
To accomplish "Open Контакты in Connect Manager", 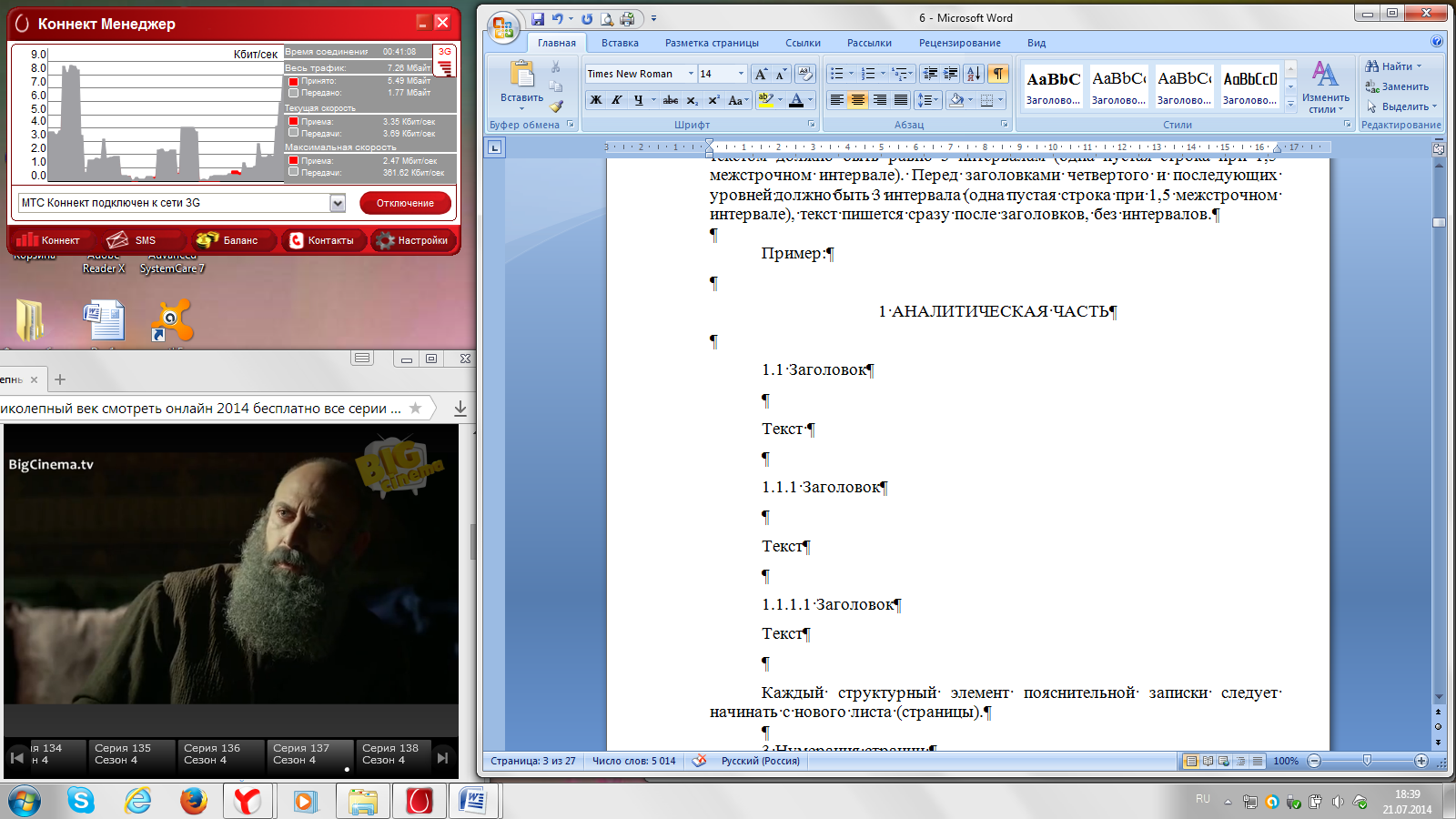I will point(322,240).
